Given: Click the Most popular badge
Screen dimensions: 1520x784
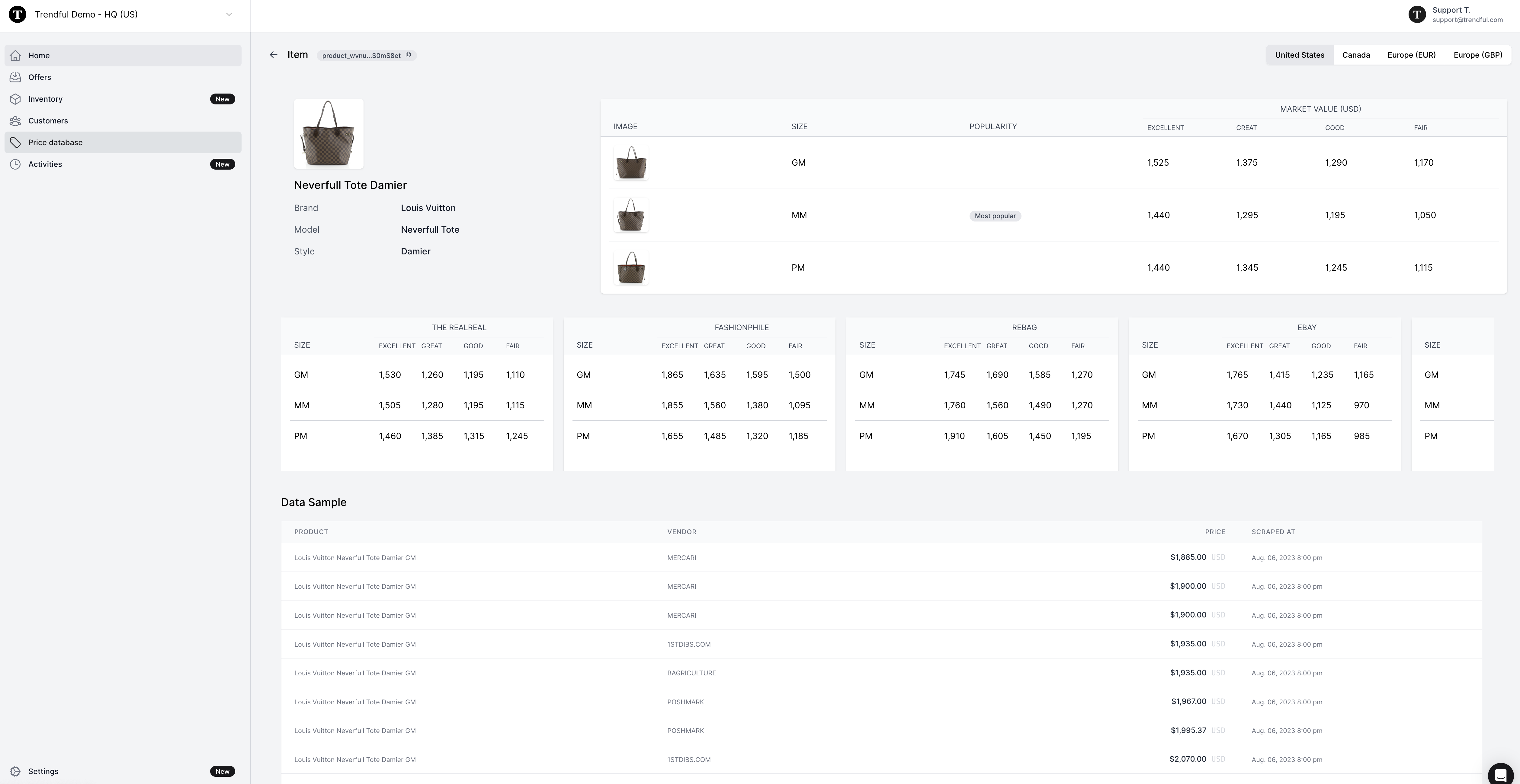Looking at the screenshot, I should click(995, 216).
